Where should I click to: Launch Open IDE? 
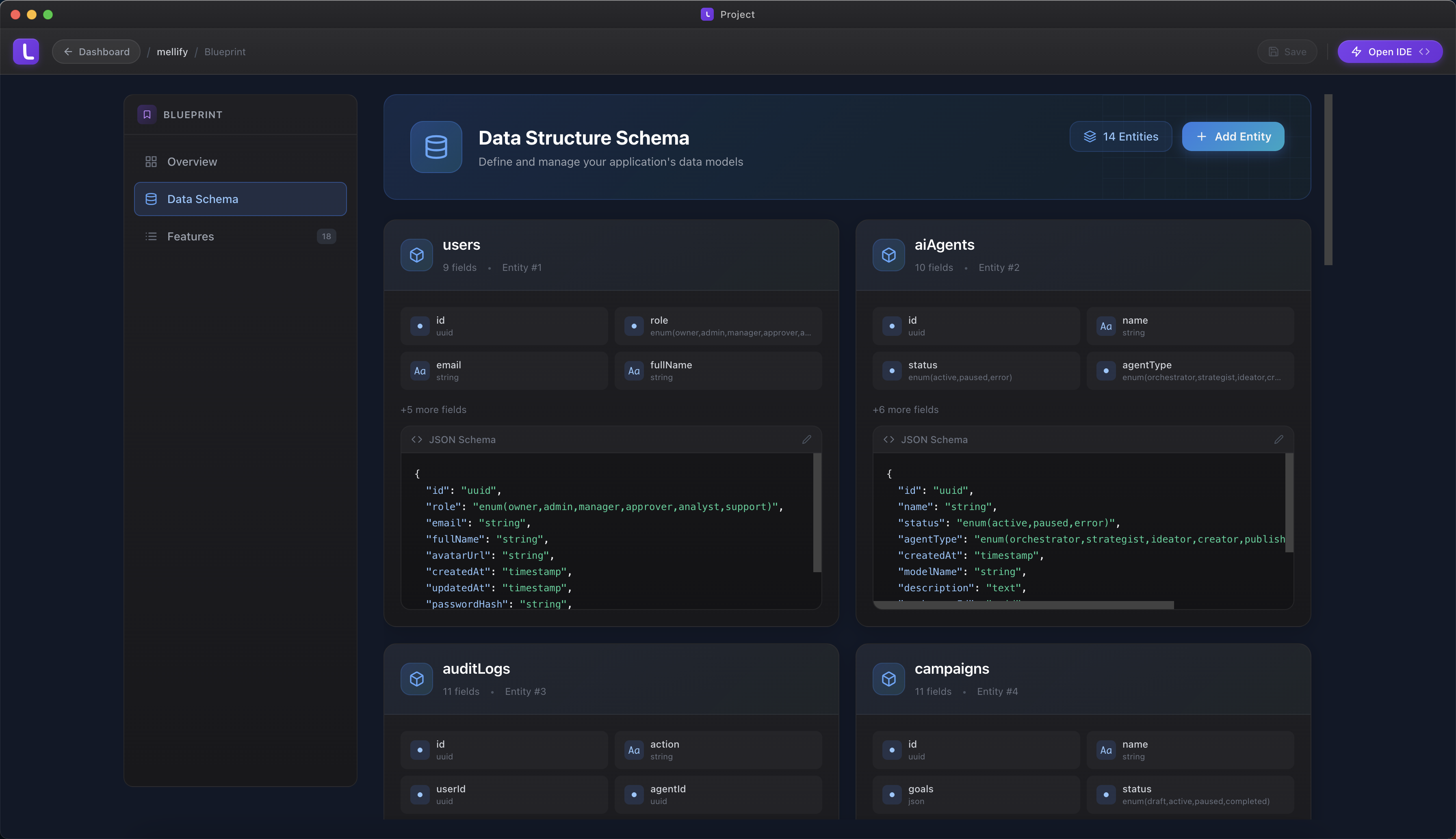click(1390, 52)
